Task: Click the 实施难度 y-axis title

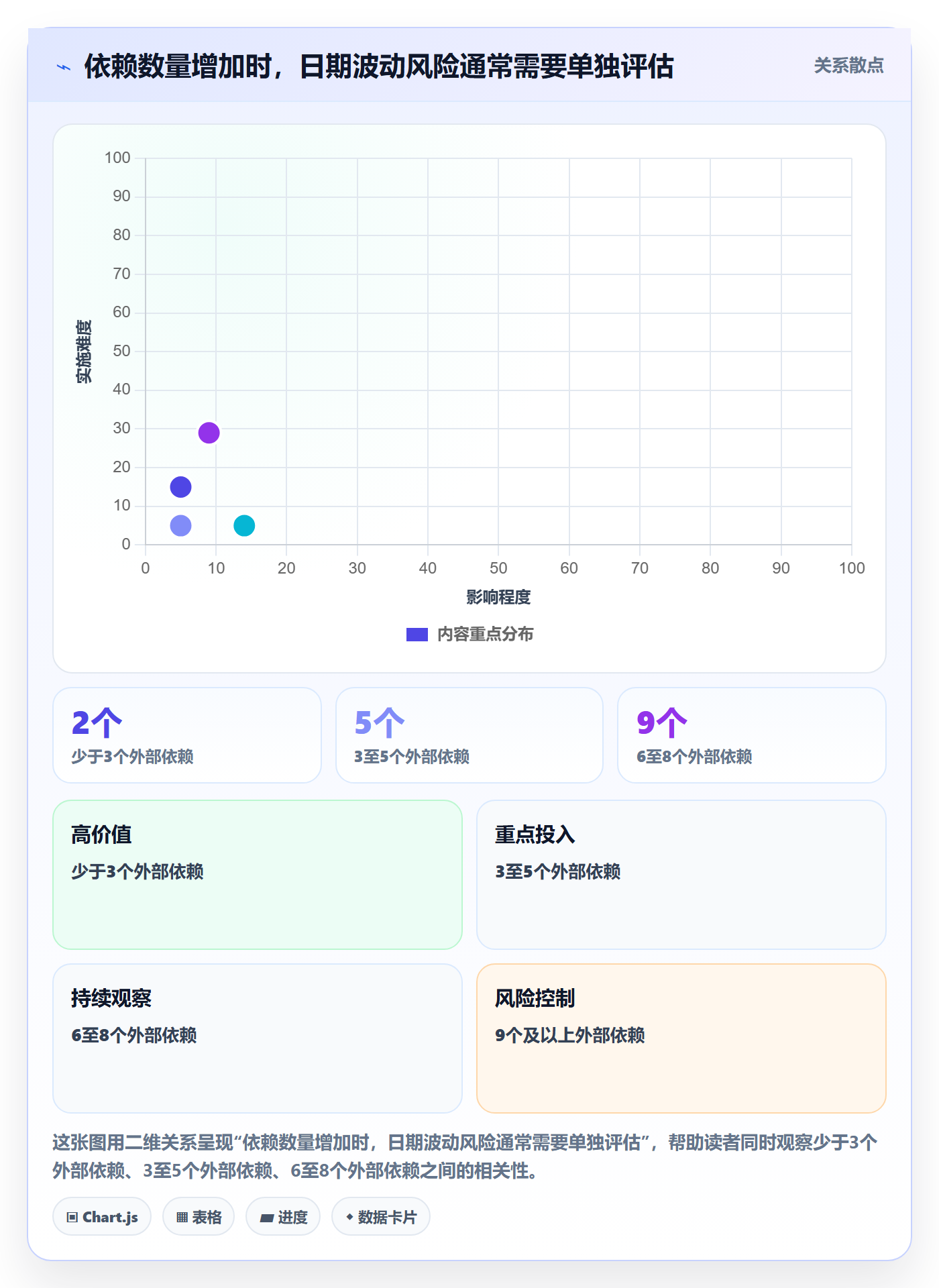Action: (84, 352)
